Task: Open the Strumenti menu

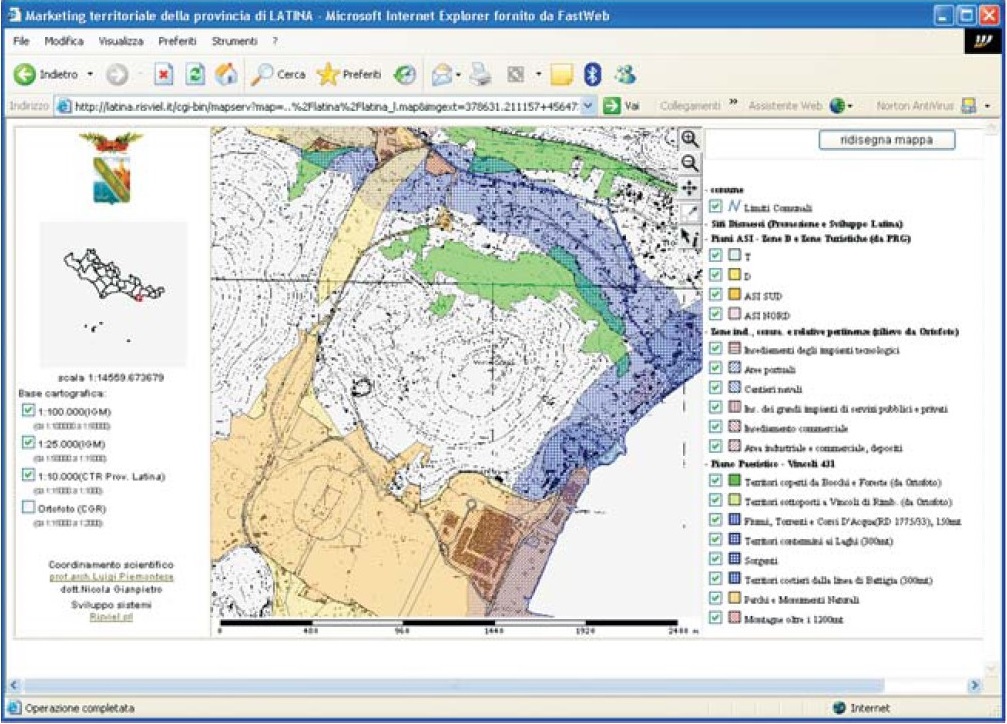Action: point(234,42)
